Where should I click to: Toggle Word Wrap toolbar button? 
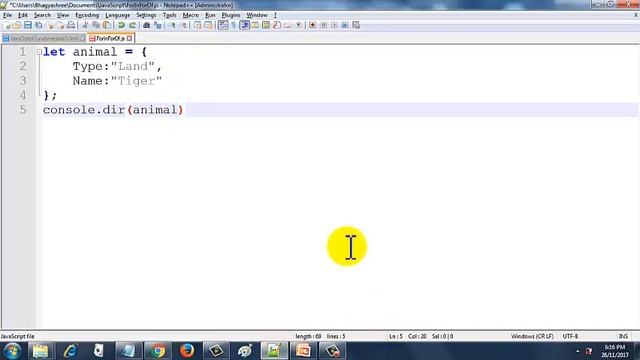pos(222,25)
